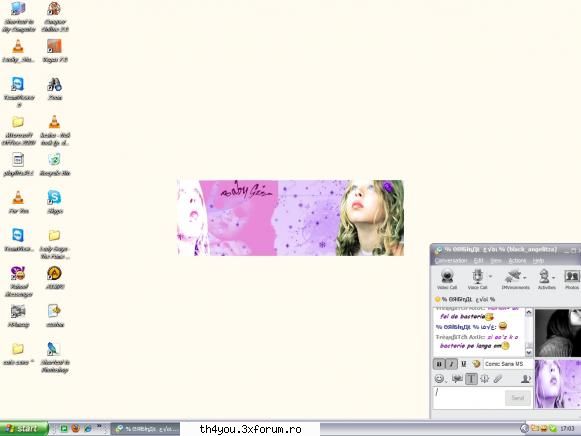The height and width of the screenshot is (436, 581).
Task: Open the text color palette
Action: tap(476, 364)
